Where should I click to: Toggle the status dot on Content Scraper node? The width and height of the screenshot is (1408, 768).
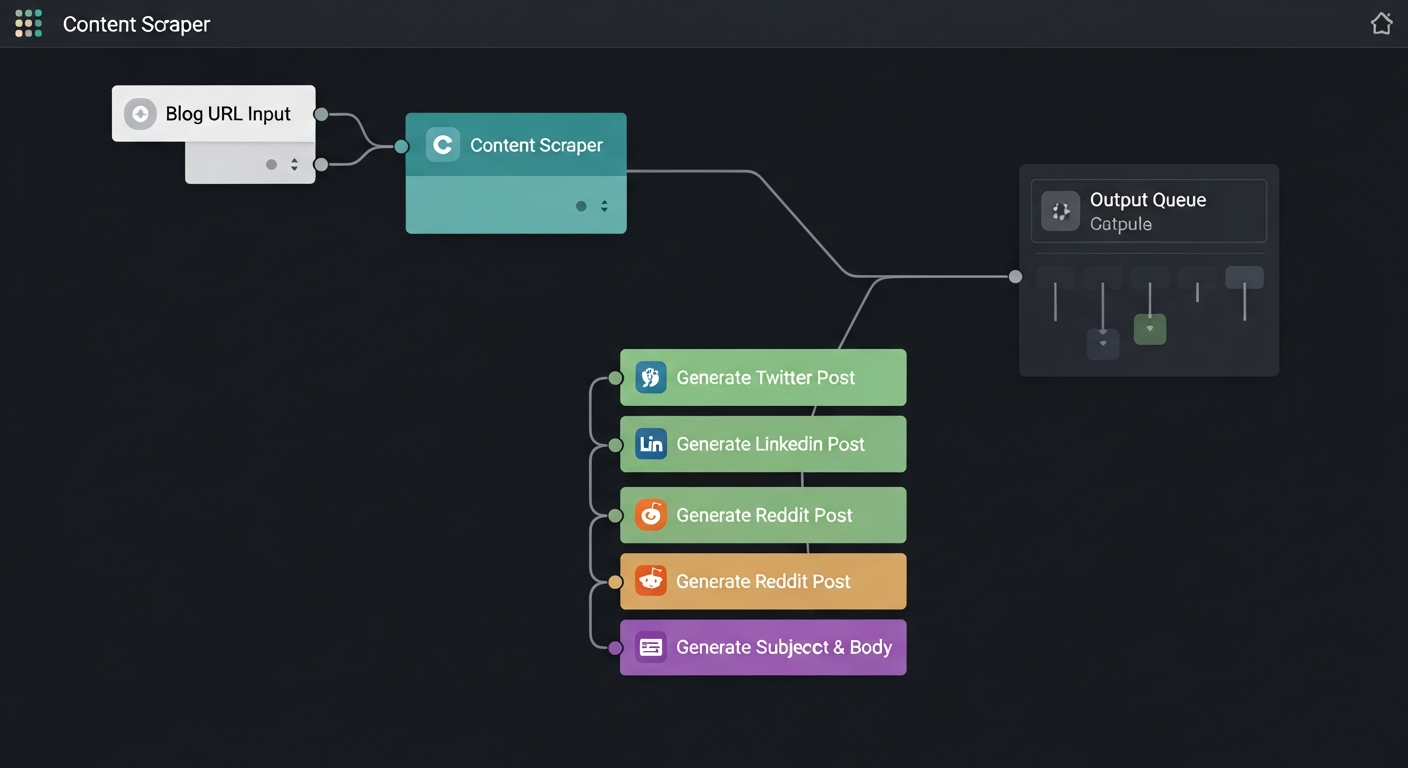[x=581, y=206]
